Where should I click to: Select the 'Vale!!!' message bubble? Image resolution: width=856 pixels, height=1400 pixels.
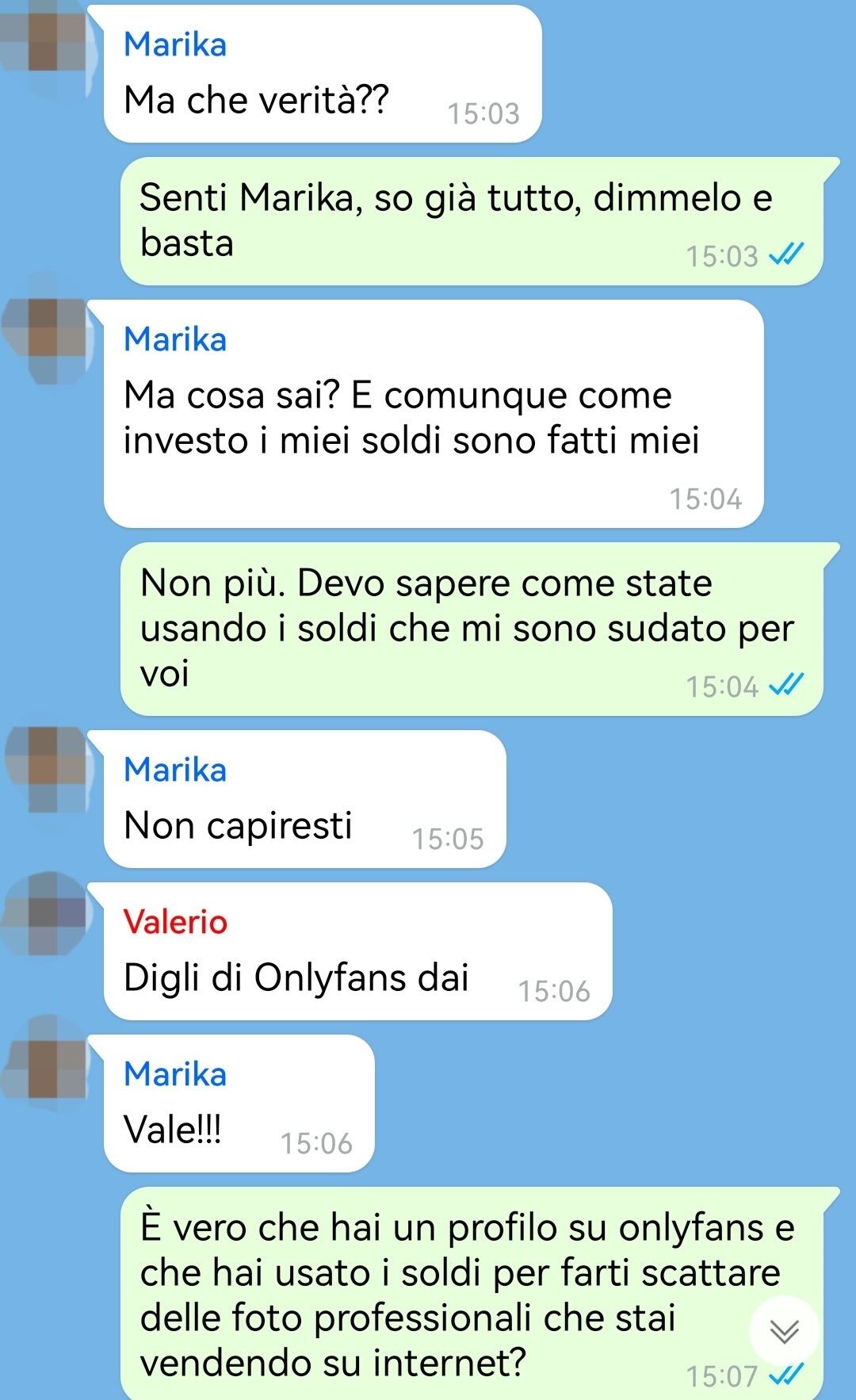point(239,1104)
